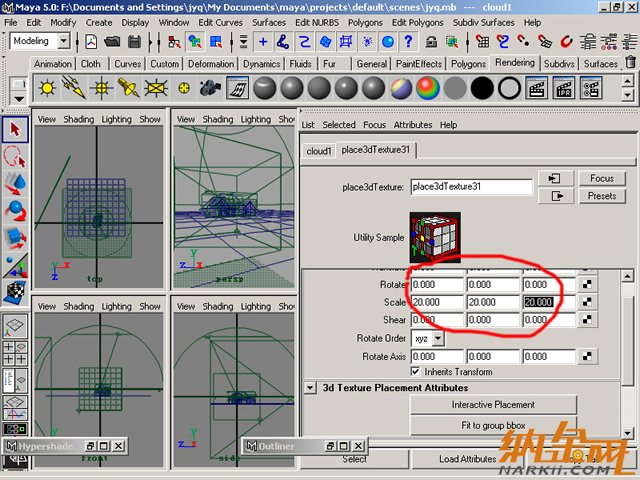Activate the Move tool
The height and width of the screenshot is (480, 640).
tap(15, 183)
